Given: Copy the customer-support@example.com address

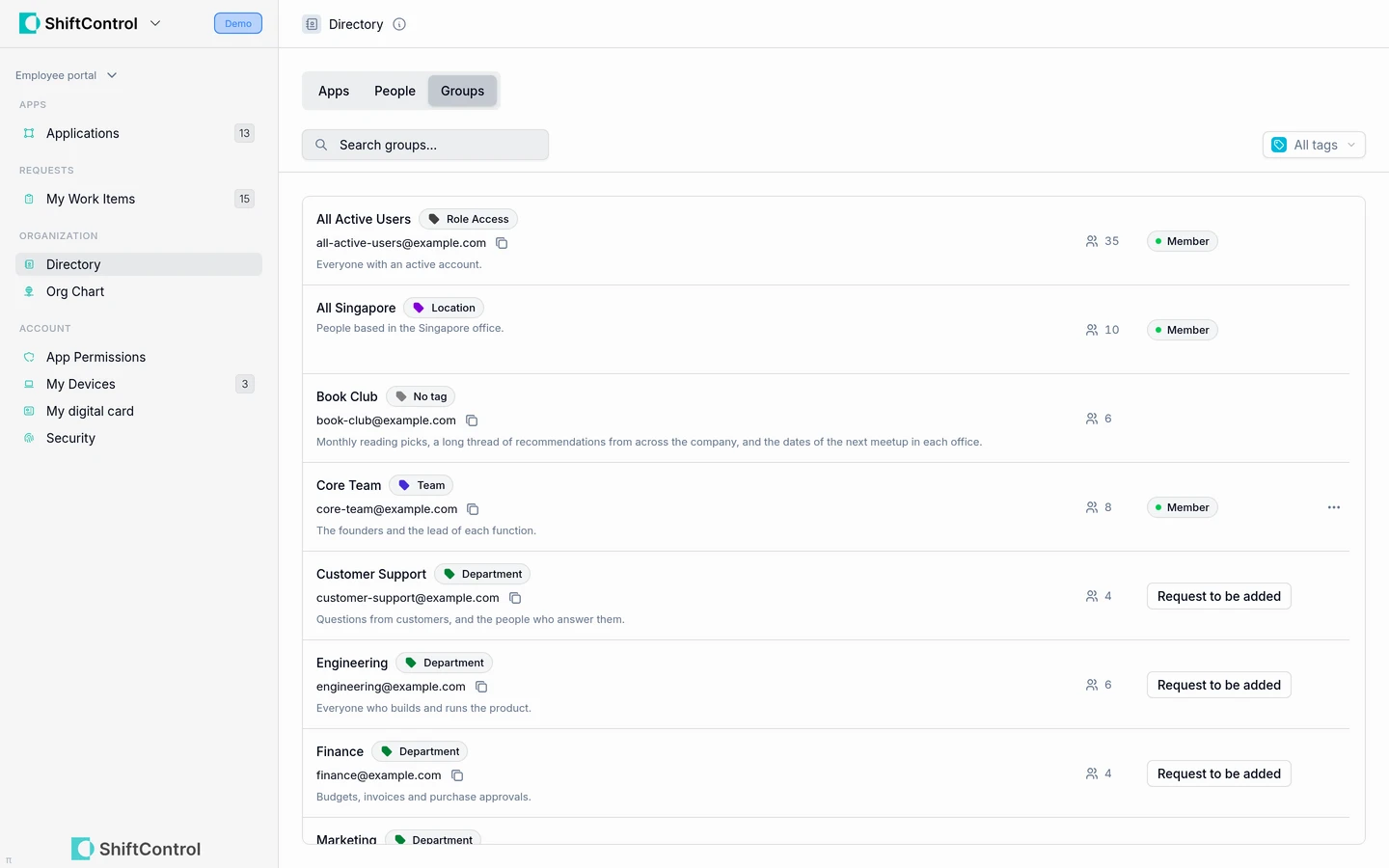Looking at the screenshot, I should click(x=515, y=598).
